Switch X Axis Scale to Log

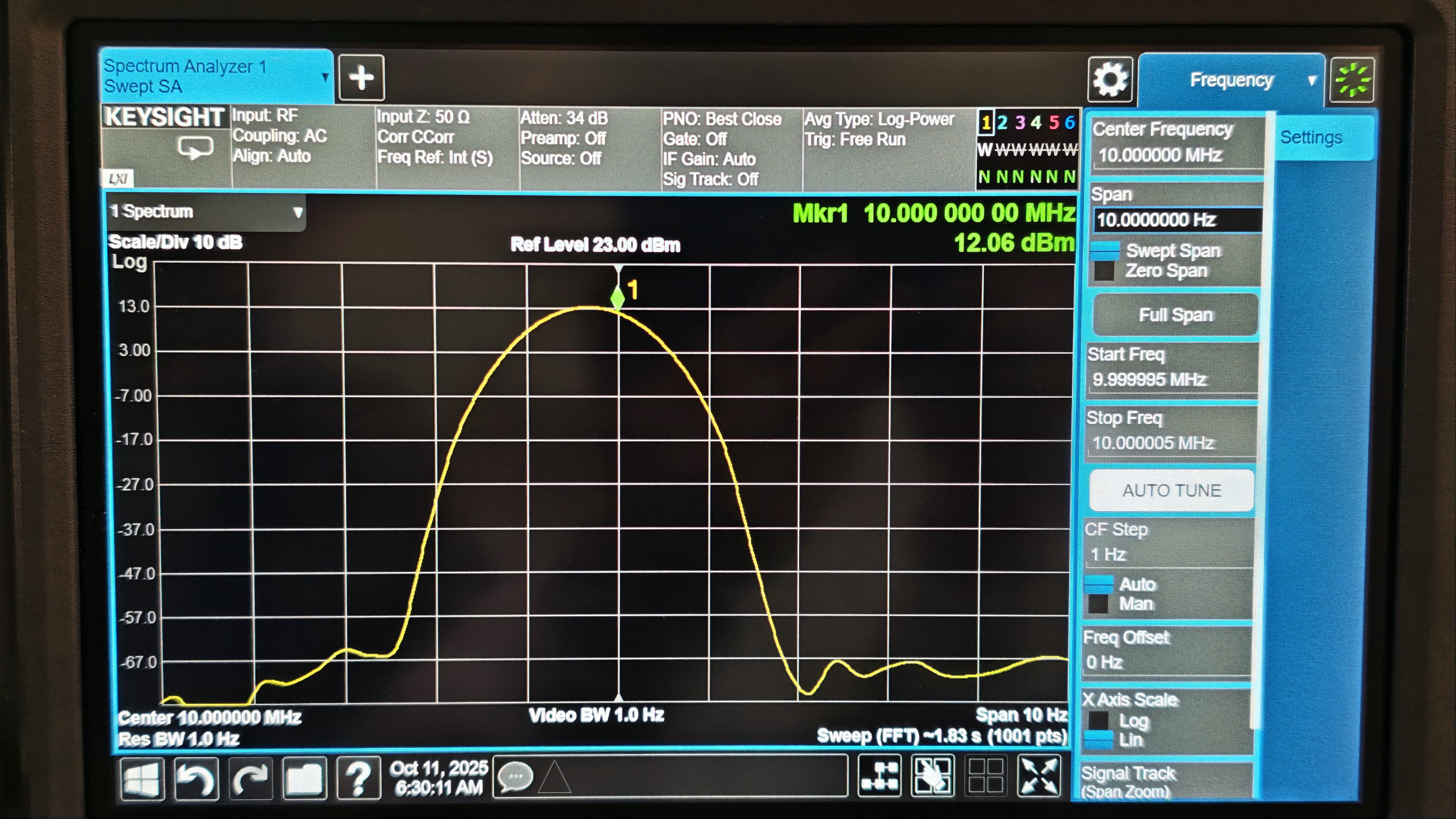1098,721
